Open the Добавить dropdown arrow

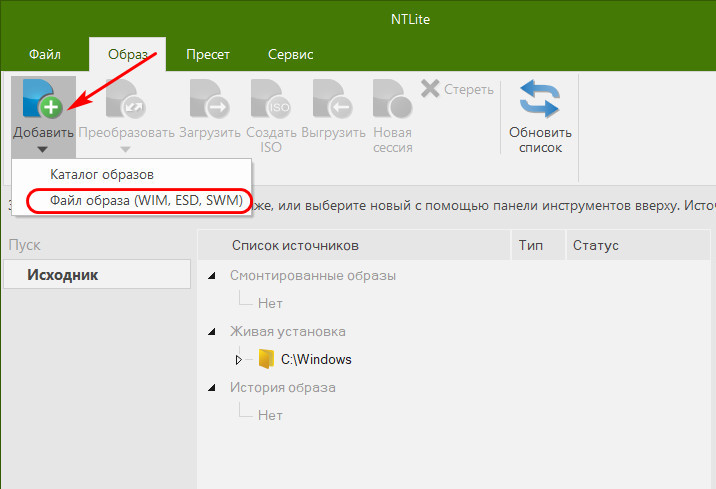[42, 149]
